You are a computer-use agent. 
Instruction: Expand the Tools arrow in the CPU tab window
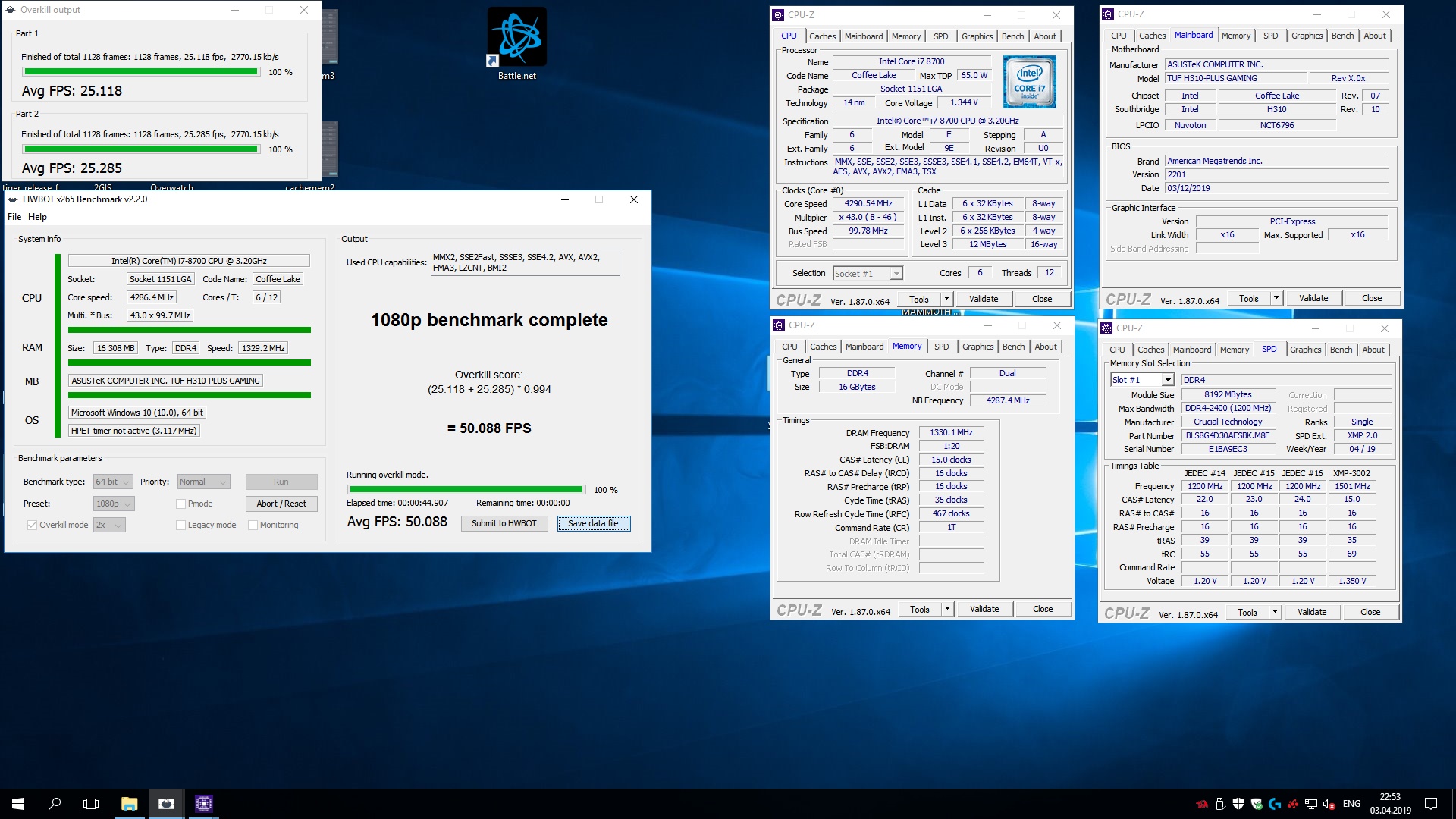pyautogui.click(x=946, y=299)
